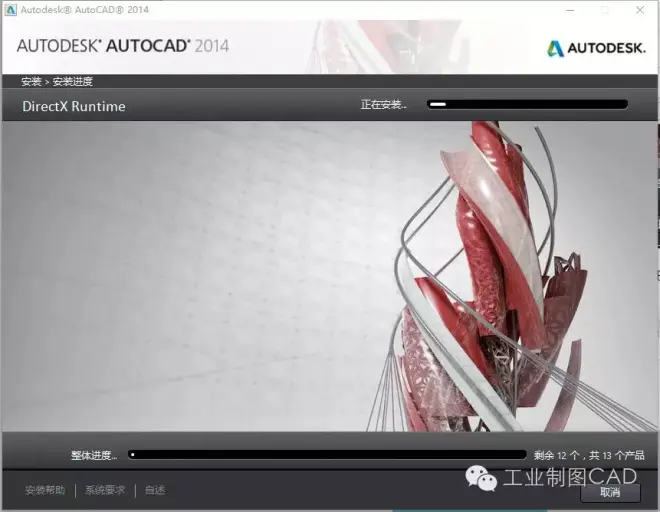This screenshot has width=660, height=512.
Task: Open the 自述 readme link
Action: [x=155, y=490]
